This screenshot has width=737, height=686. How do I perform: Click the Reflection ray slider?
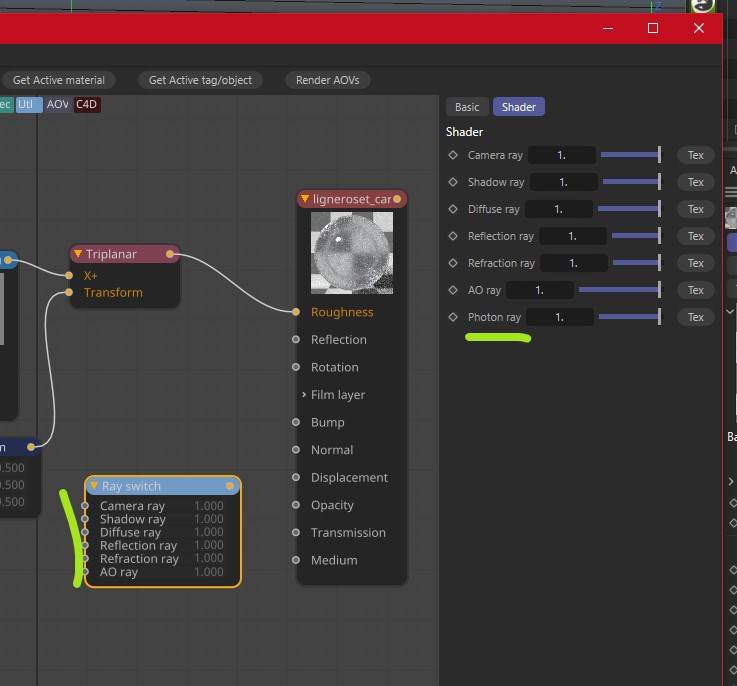click(x=636, y=236)
